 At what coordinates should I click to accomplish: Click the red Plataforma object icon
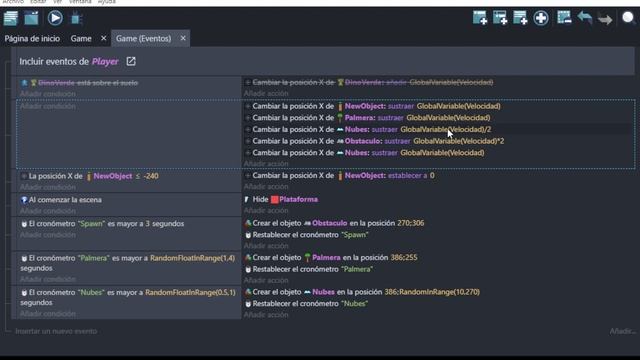(274, 200)
